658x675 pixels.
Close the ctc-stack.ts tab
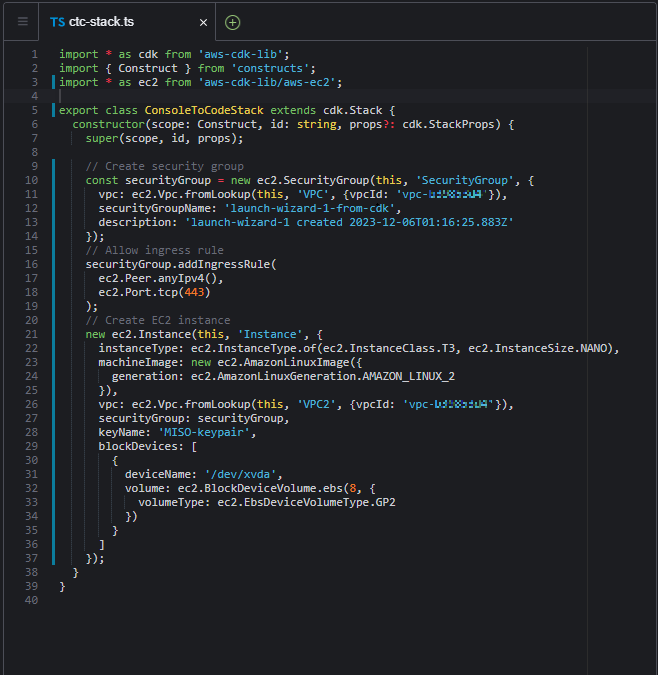point(204,22)
